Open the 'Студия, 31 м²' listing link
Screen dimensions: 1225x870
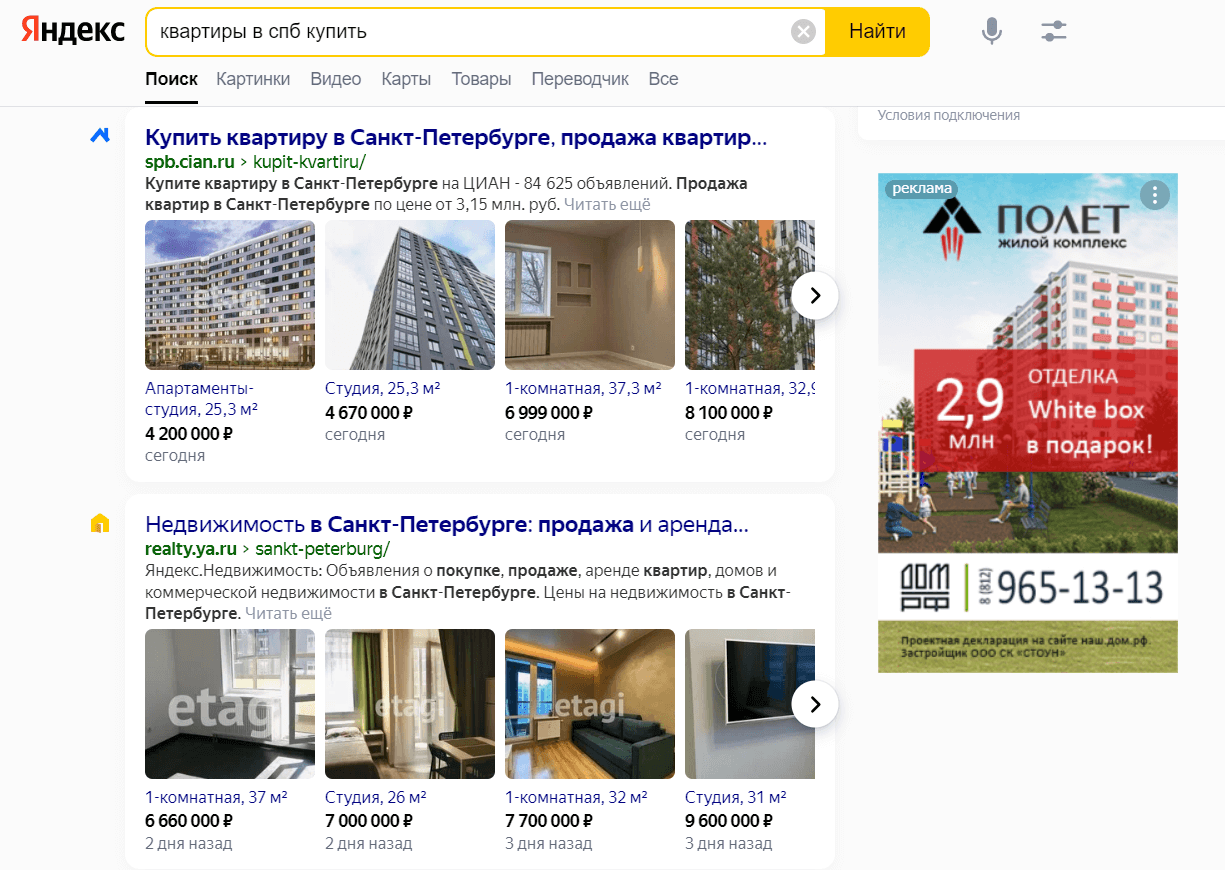736,797
